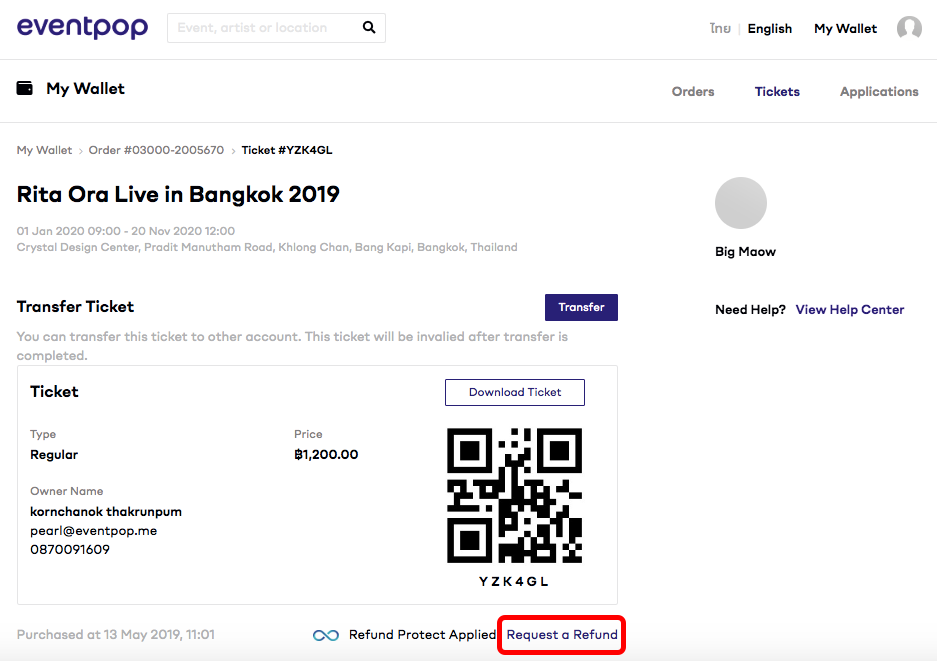Click the My Wallet page heading
937x661 pixels.
tap(85, 88)
